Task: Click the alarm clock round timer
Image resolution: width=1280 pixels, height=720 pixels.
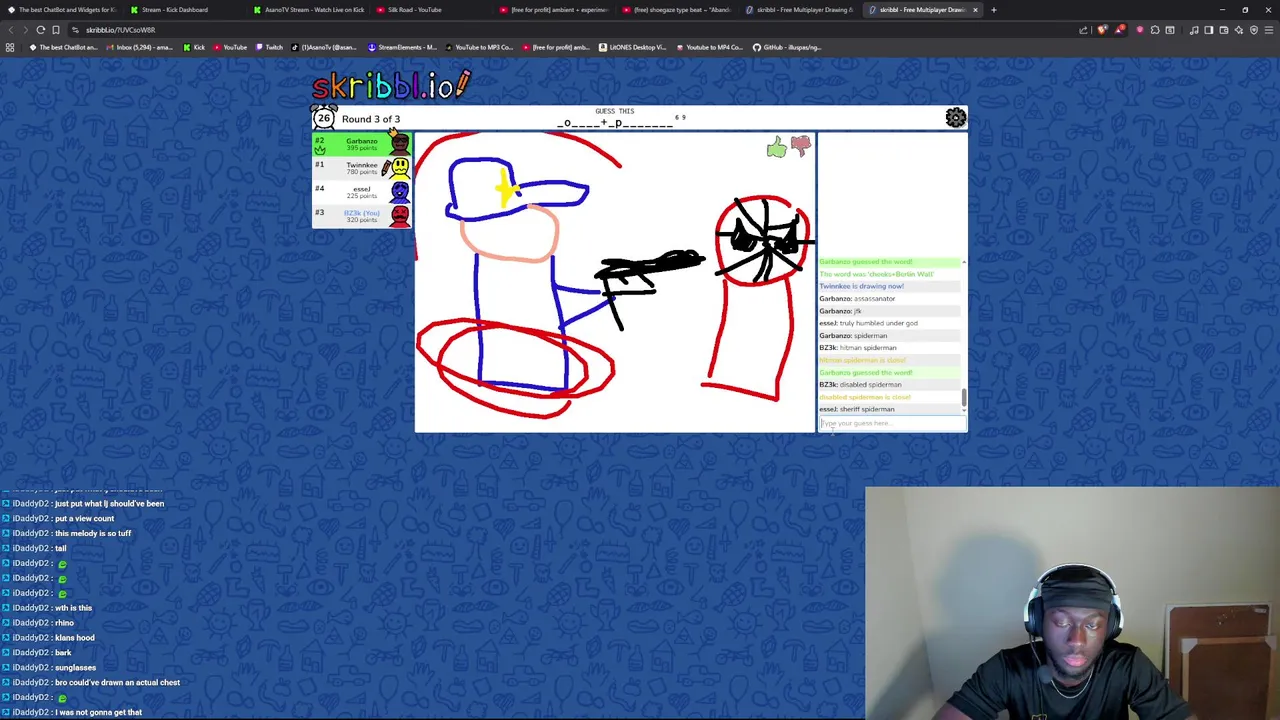Action: point(324,118)
